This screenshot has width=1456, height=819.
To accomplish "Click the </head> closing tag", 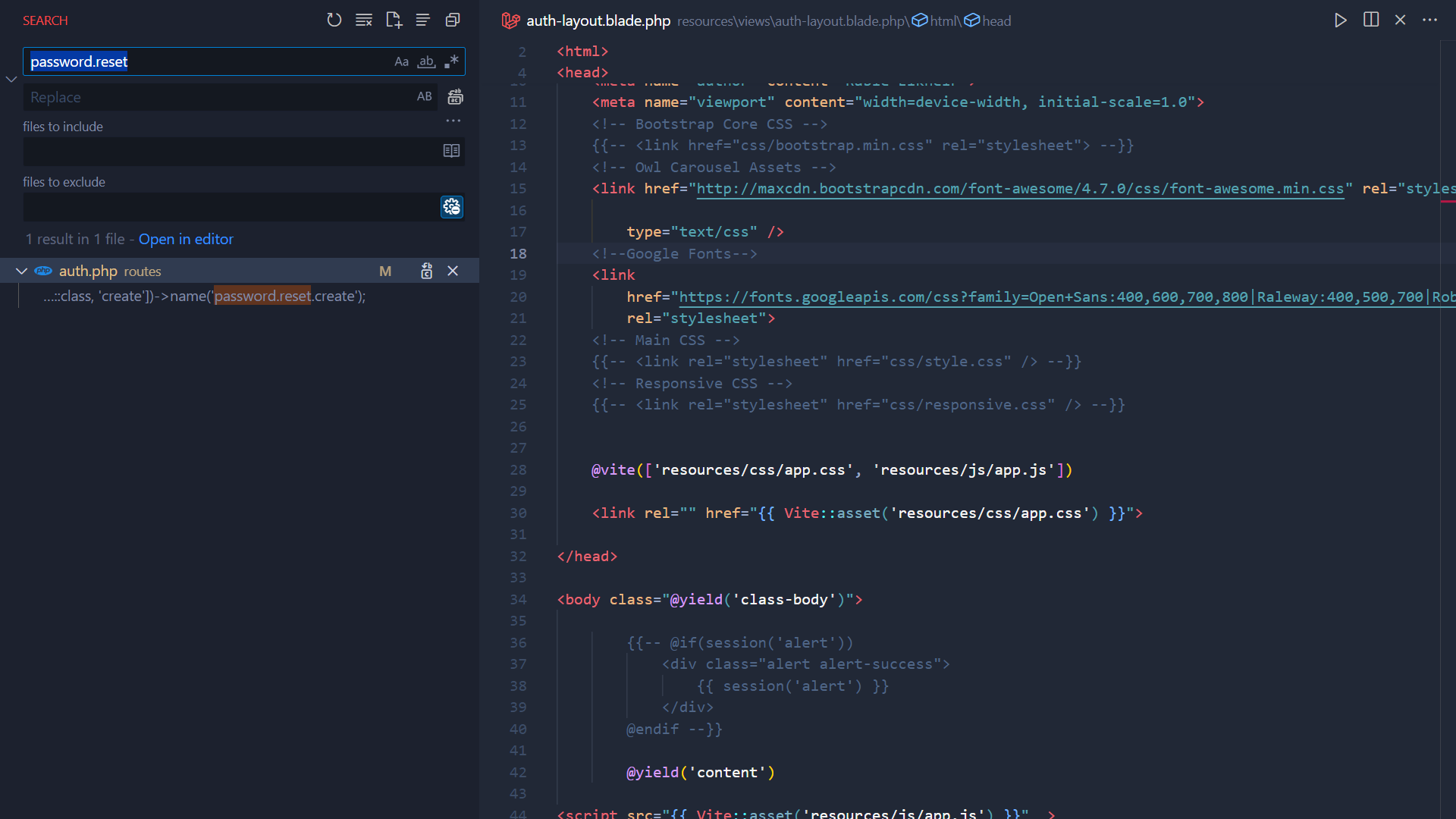I will click(x=587, y=557).
